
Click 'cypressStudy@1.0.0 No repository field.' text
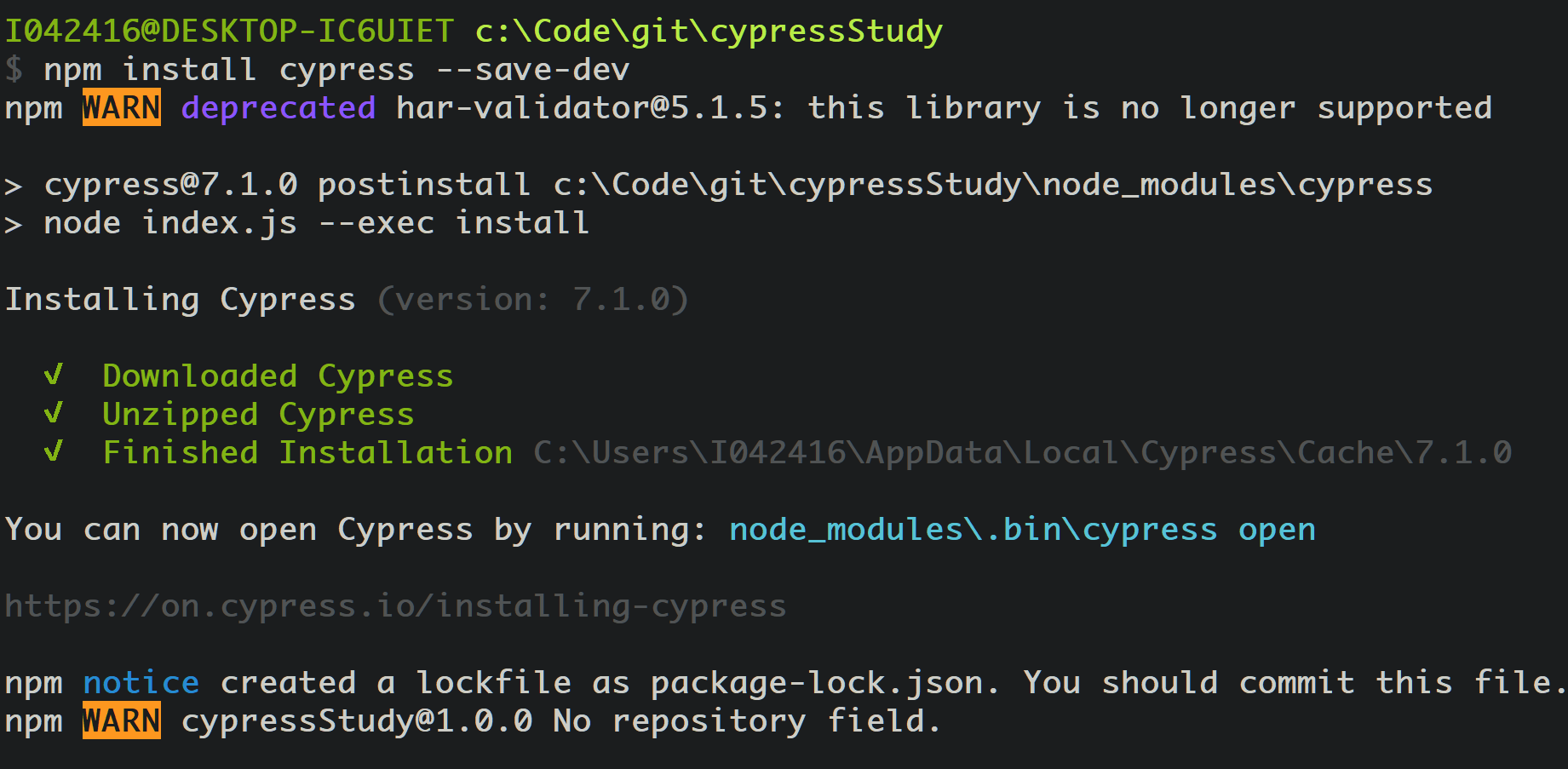tap(561, 721)
